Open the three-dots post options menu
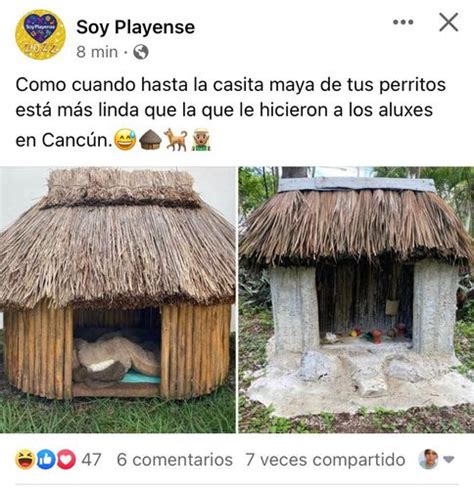 pyautogui.click(x=403, y=22)
